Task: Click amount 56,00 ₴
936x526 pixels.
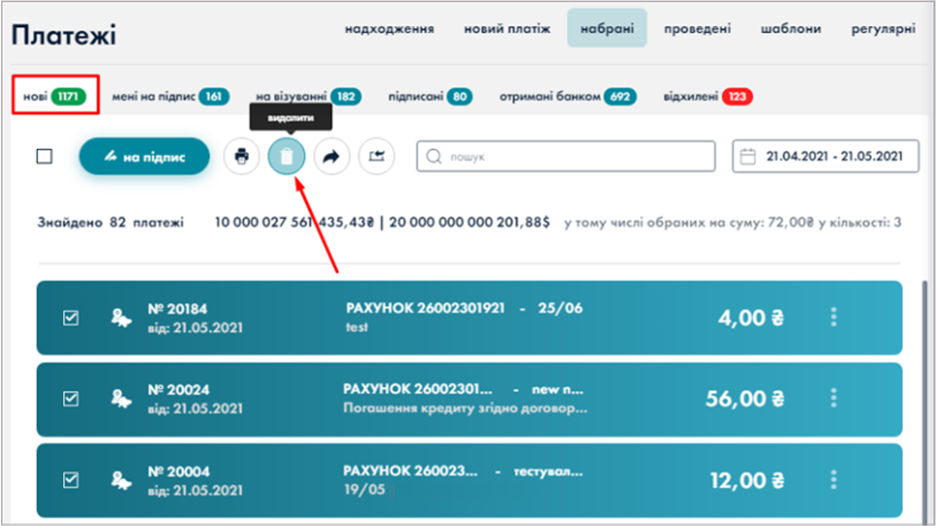Action: (x=744, y=398)
